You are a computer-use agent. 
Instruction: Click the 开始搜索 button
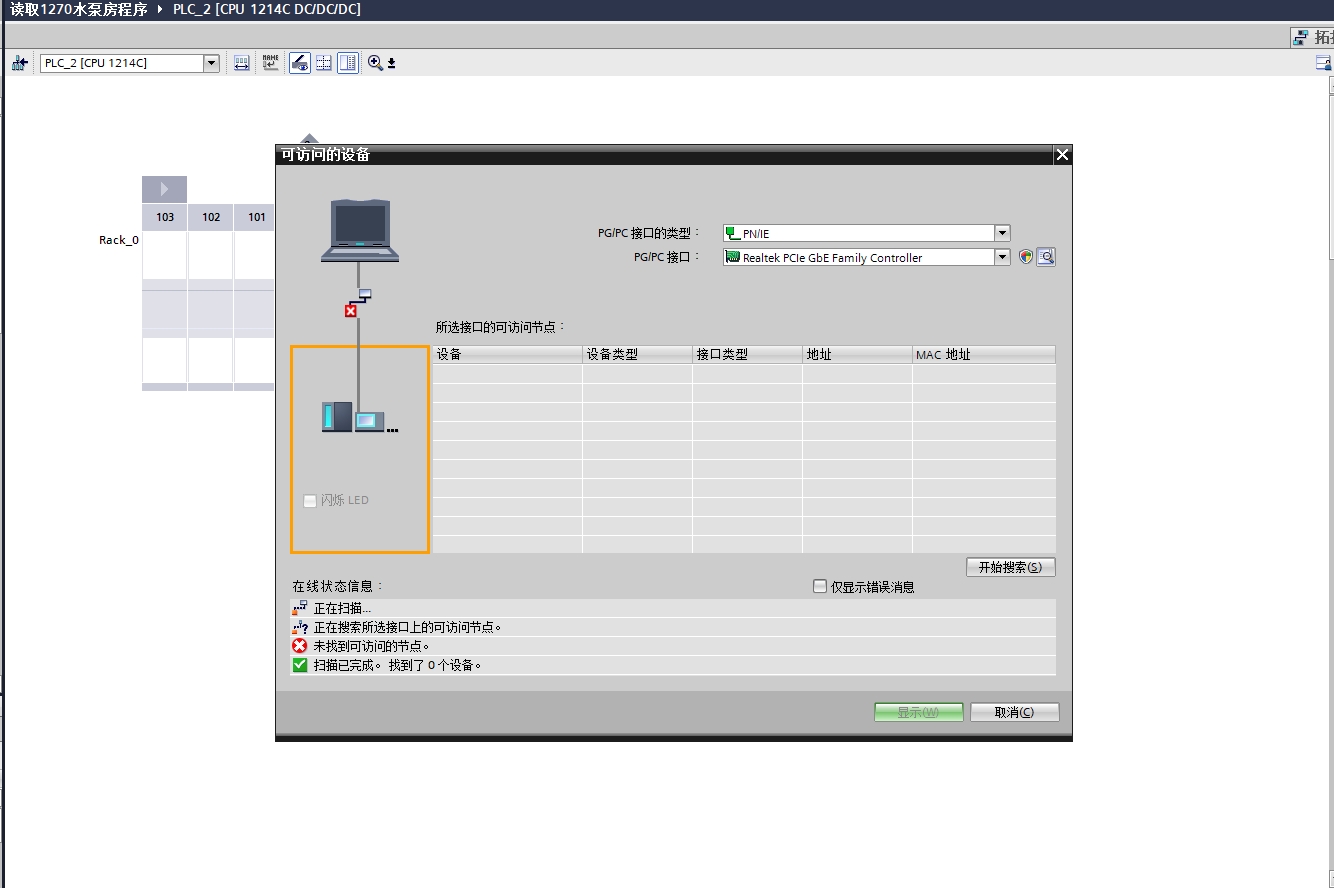[x=1010, y=567]
